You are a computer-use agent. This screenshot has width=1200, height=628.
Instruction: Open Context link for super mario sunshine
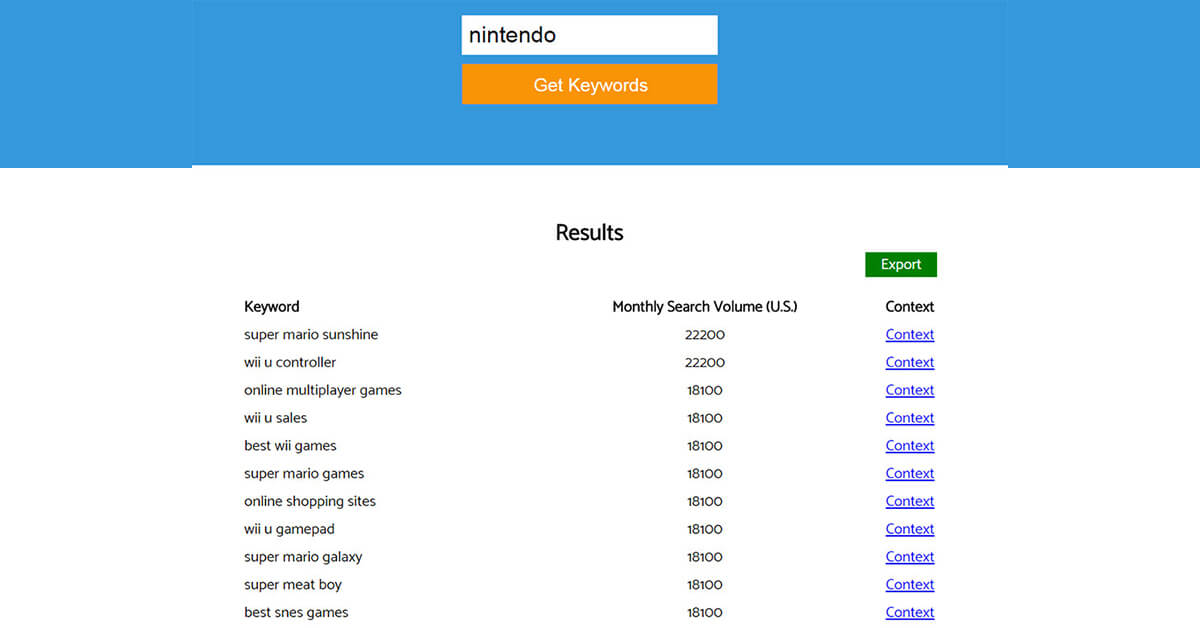tap(909, 335)
